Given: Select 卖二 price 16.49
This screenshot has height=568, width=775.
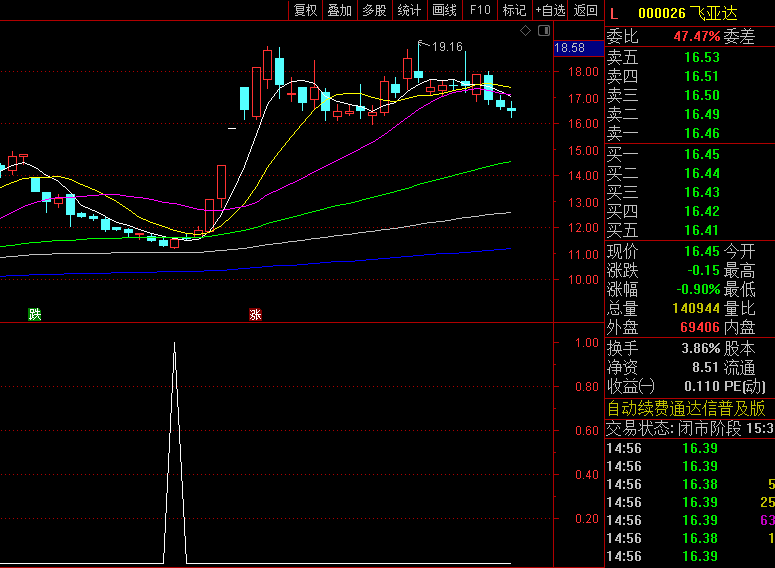Looking at the screenshot, I should (x=701, y=114).
